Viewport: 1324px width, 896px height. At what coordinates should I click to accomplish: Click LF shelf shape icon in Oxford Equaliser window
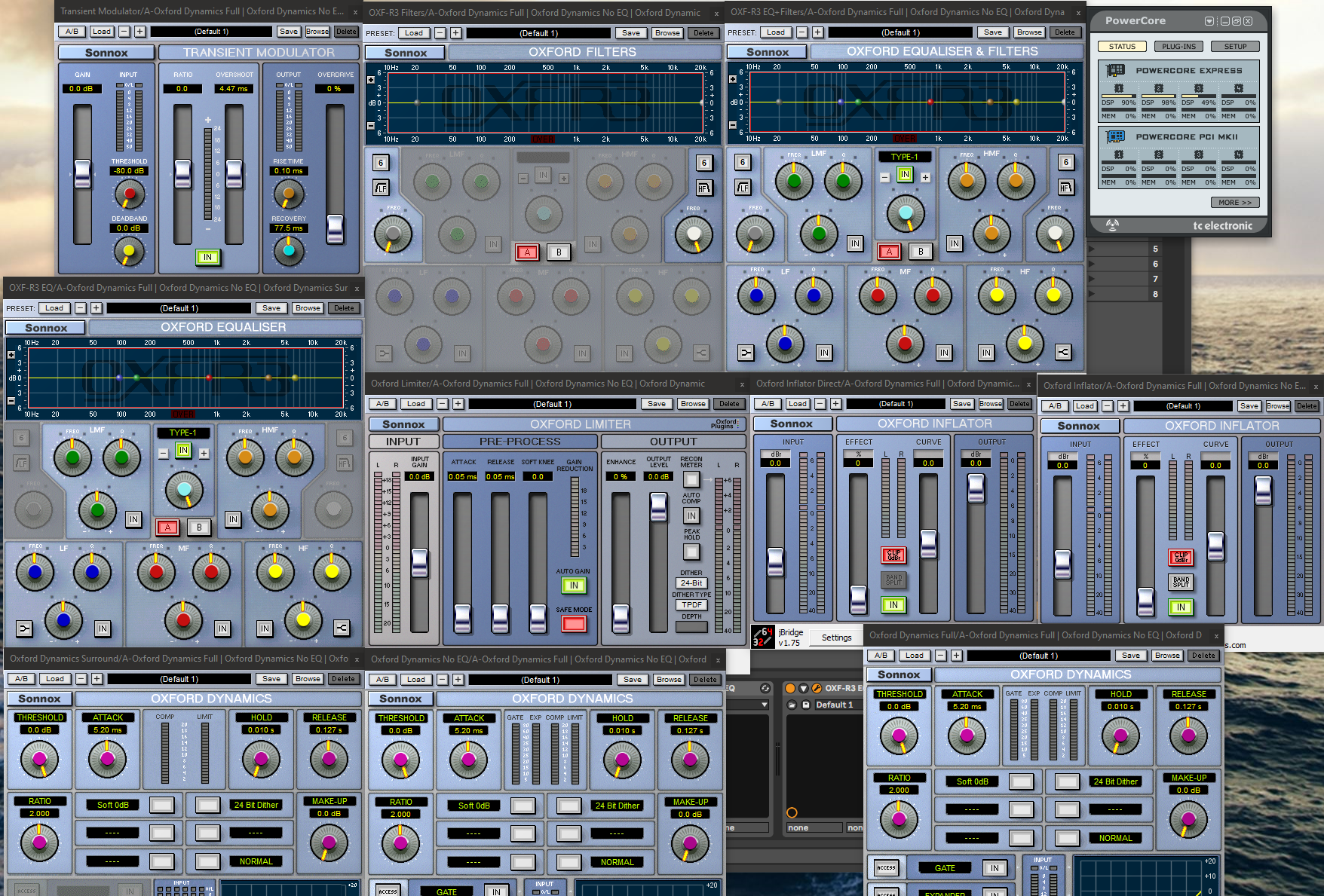click(x=25, y=628)
